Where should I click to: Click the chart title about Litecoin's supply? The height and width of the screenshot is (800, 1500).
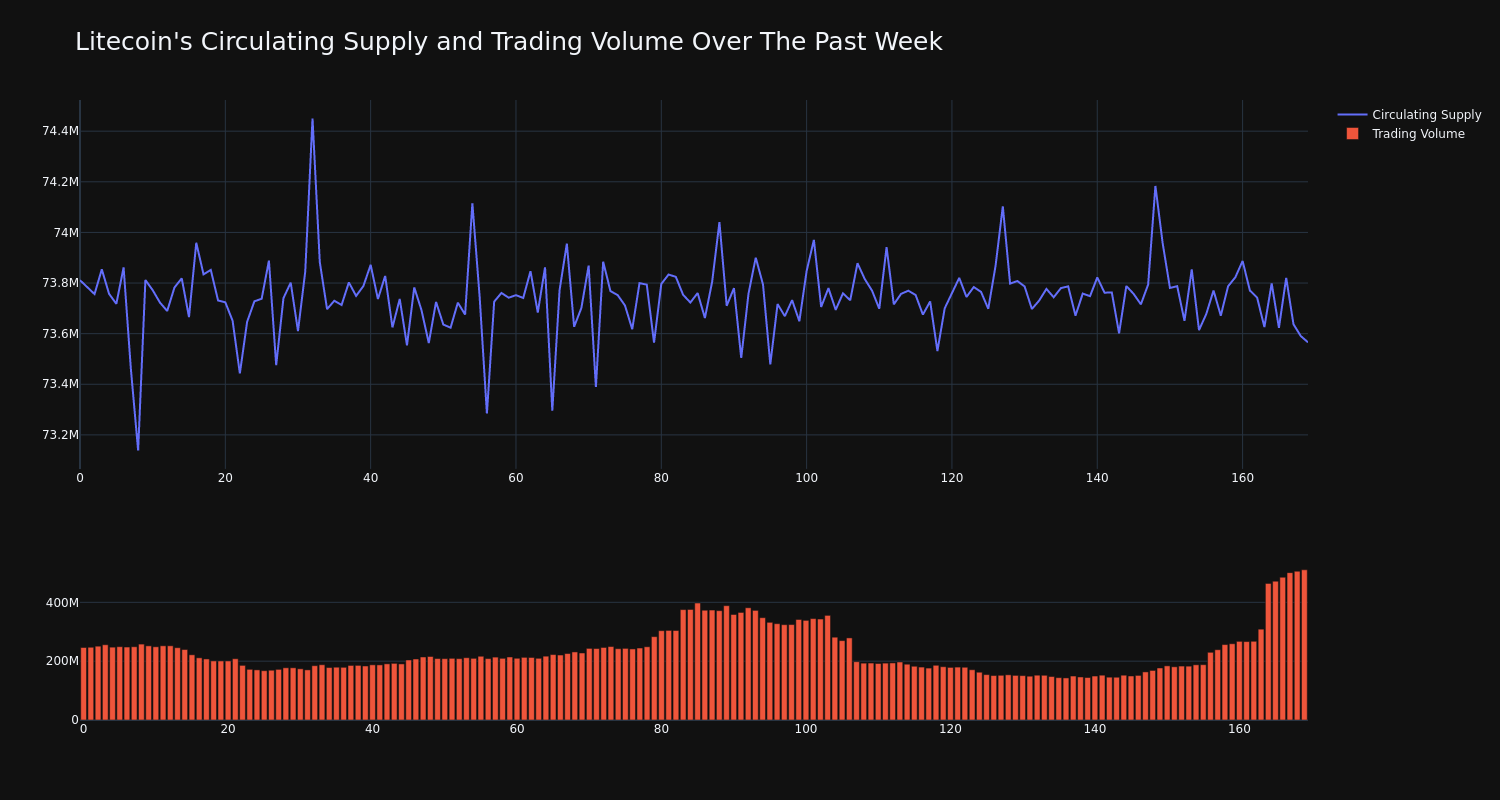pos(508,42)
